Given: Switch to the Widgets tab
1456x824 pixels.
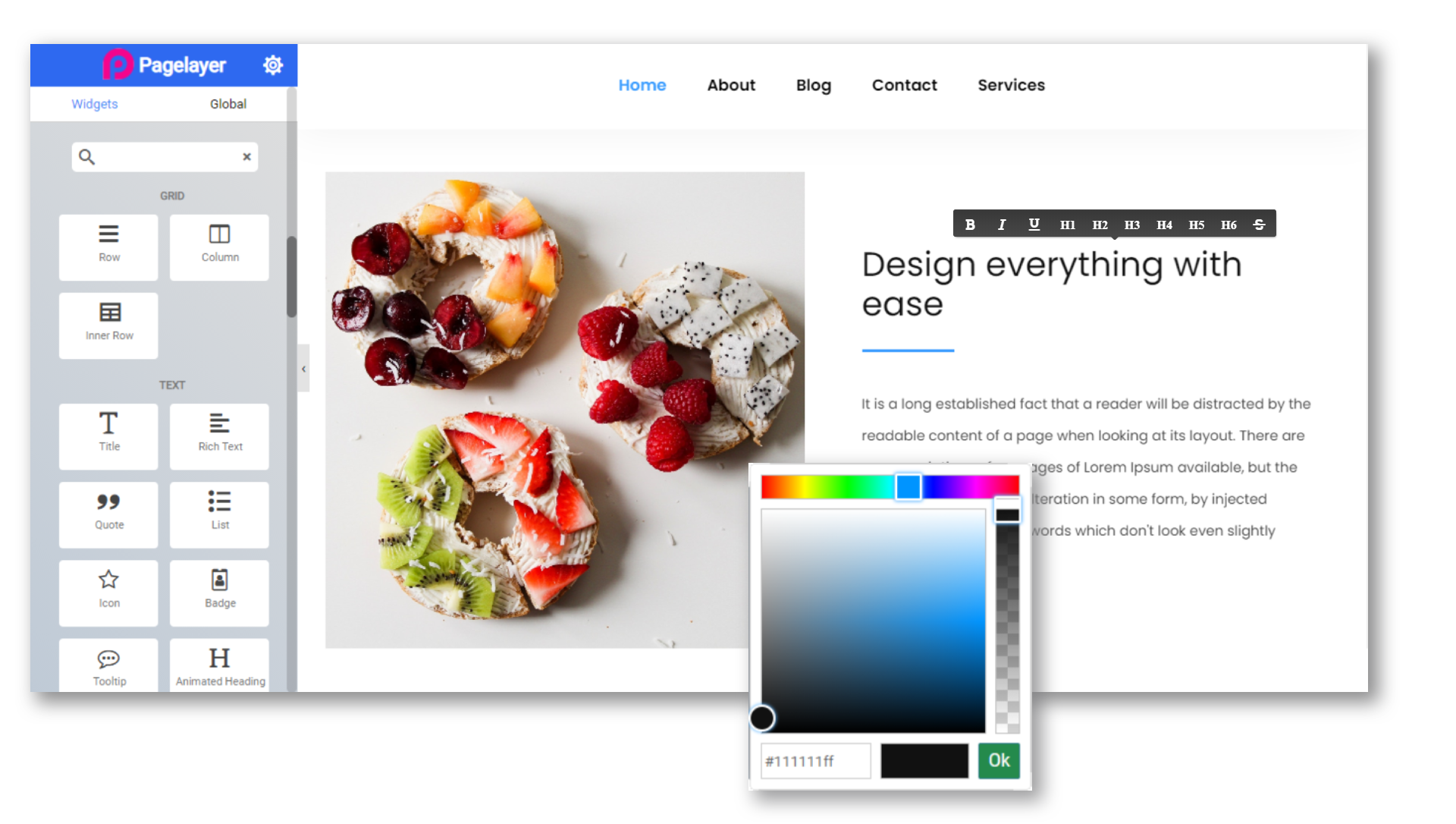Looking at the screenshot, I should 95,103.
